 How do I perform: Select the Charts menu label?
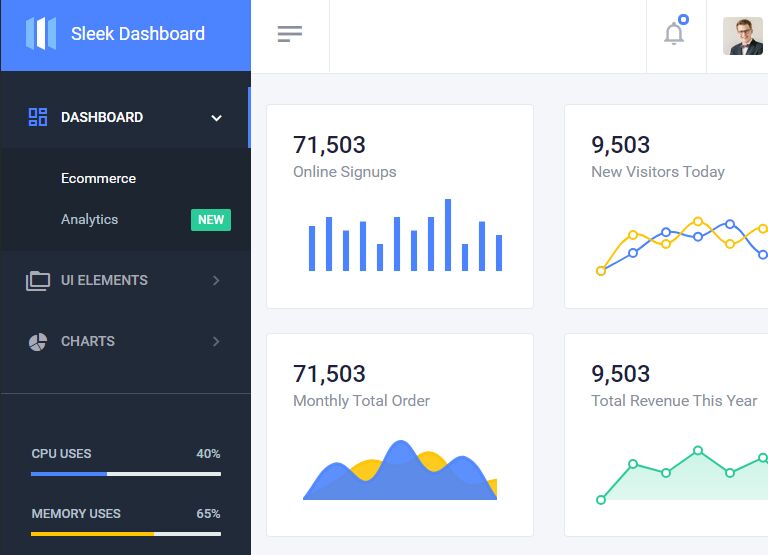(88, 341)
